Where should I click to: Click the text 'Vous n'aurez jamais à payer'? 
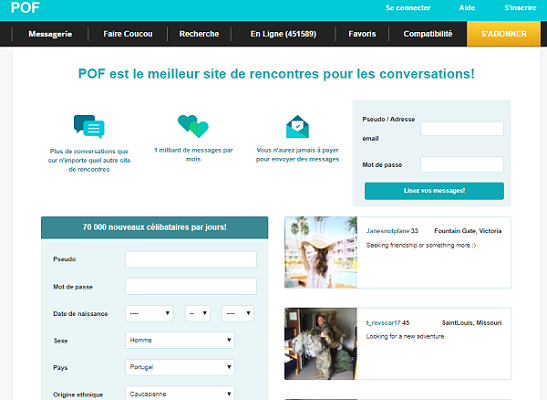tap(298, 150)
